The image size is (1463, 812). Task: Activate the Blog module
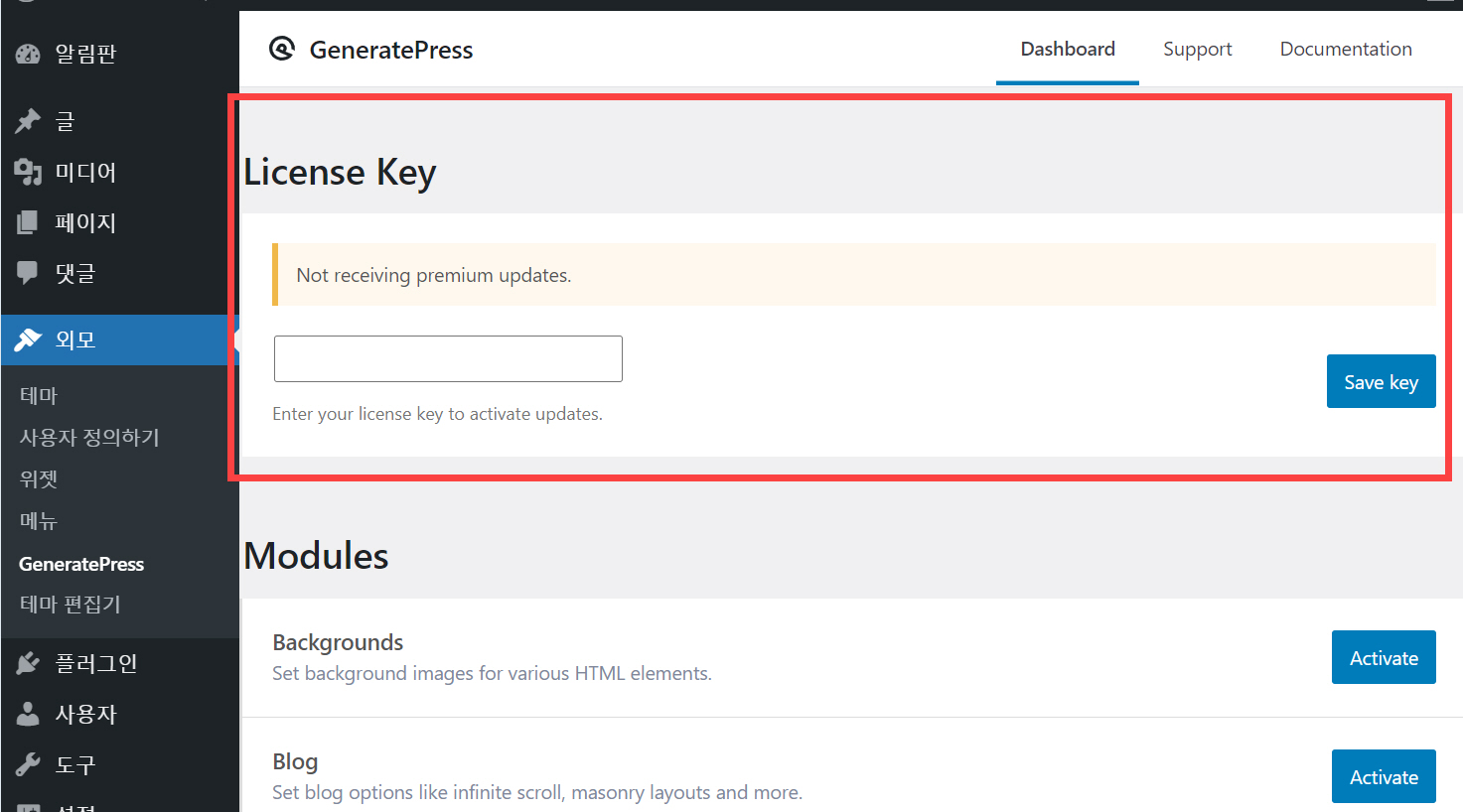coord(1384,776)
